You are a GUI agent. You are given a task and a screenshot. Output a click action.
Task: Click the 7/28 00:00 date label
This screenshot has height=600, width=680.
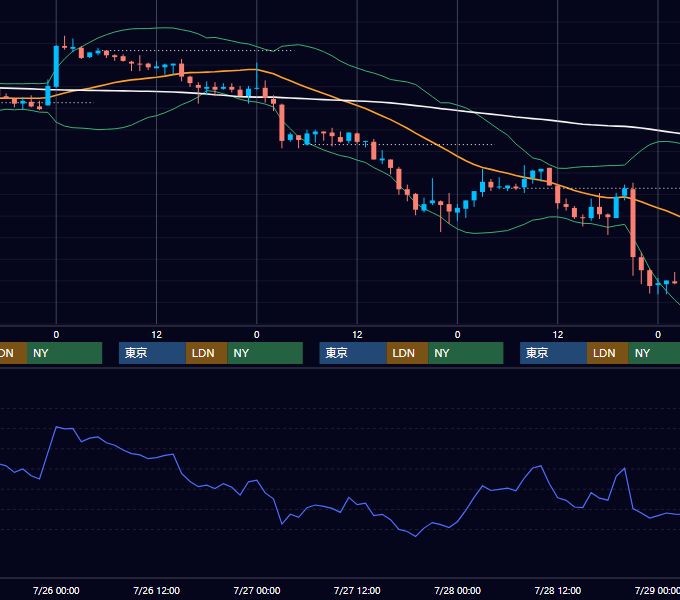458,590
